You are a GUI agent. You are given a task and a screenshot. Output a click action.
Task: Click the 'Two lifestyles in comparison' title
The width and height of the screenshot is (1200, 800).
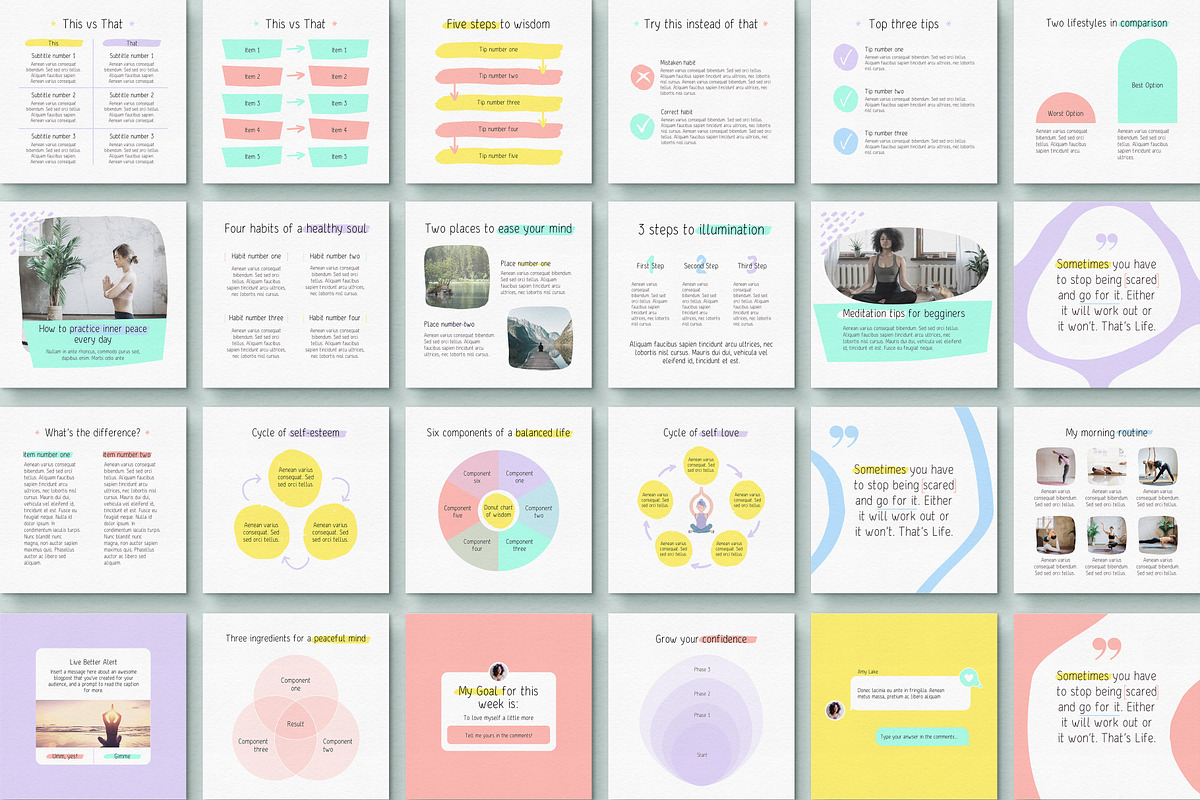click(1106, 23)
